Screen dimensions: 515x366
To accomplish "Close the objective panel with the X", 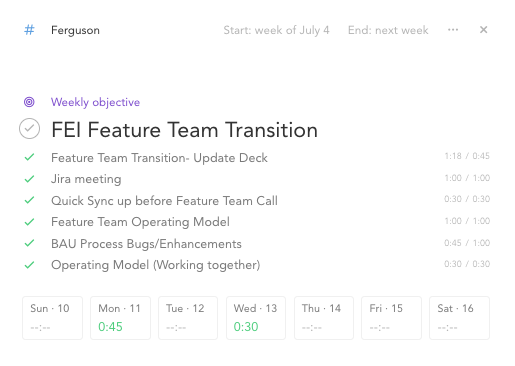I will pos(483,30).
